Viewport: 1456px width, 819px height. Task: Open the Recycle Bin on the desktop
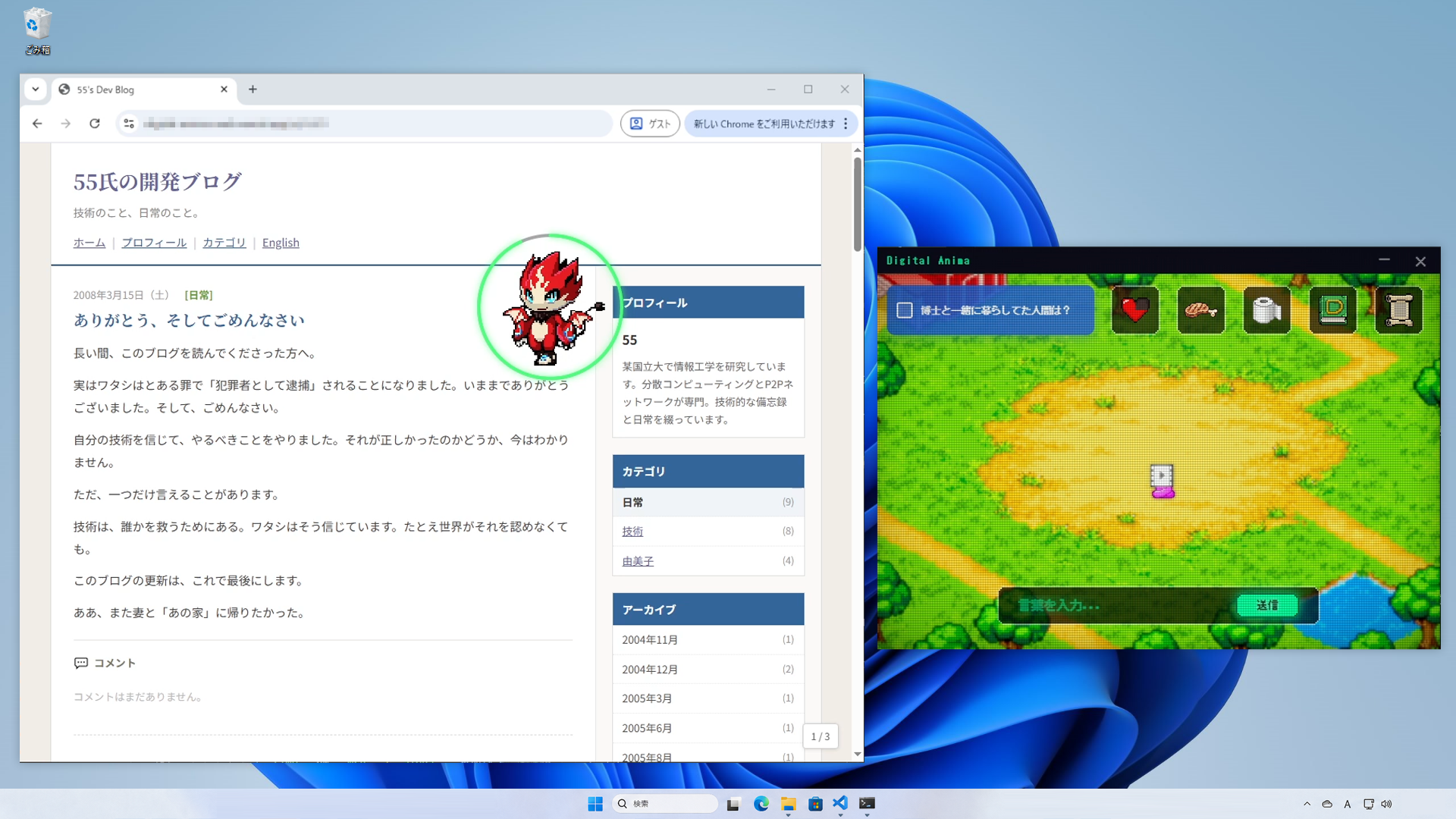tap(37, 31)
